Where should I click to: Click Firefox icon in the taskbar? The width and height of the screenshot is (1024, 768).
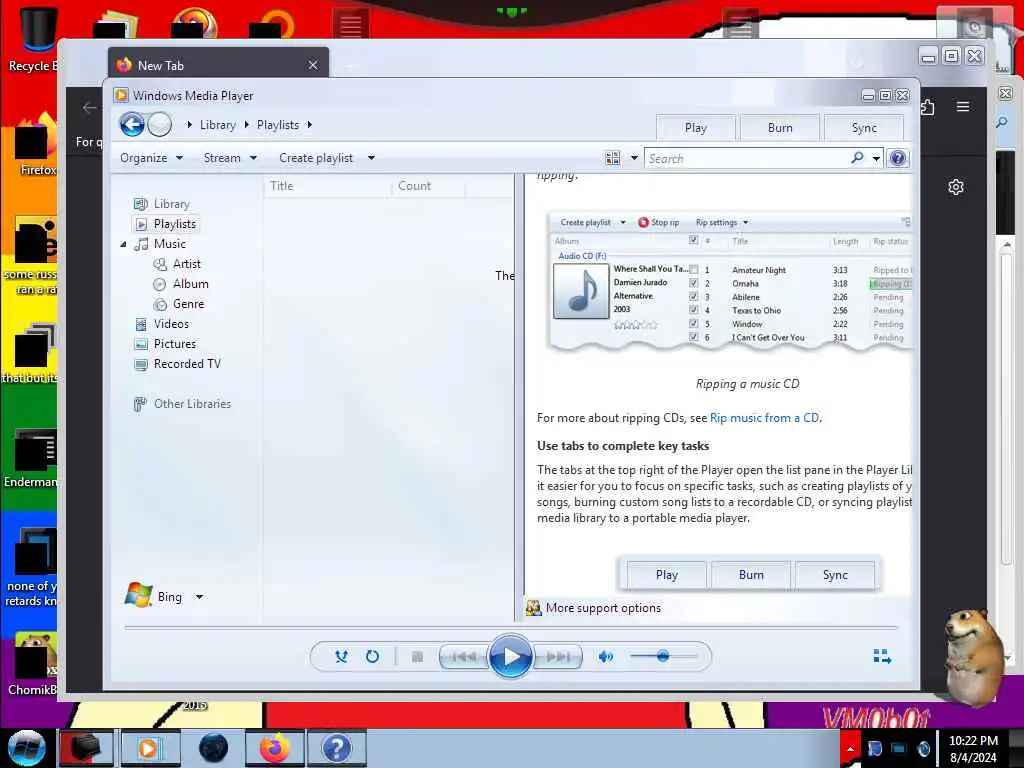[x=274, y=748]
